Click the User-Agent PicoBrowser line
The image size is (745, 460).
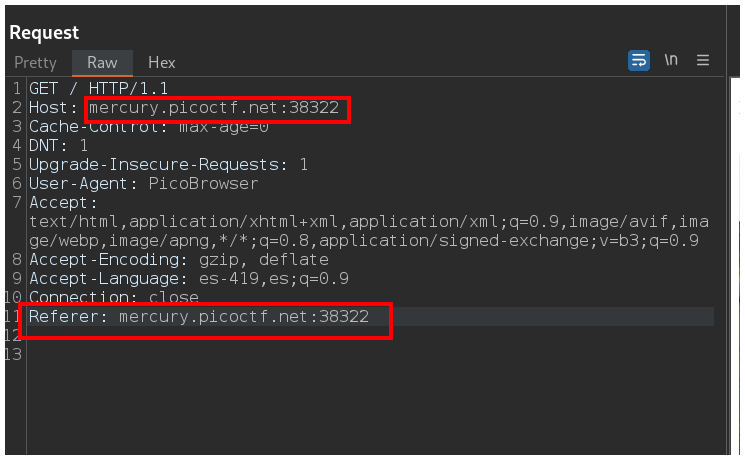point(143,183)
